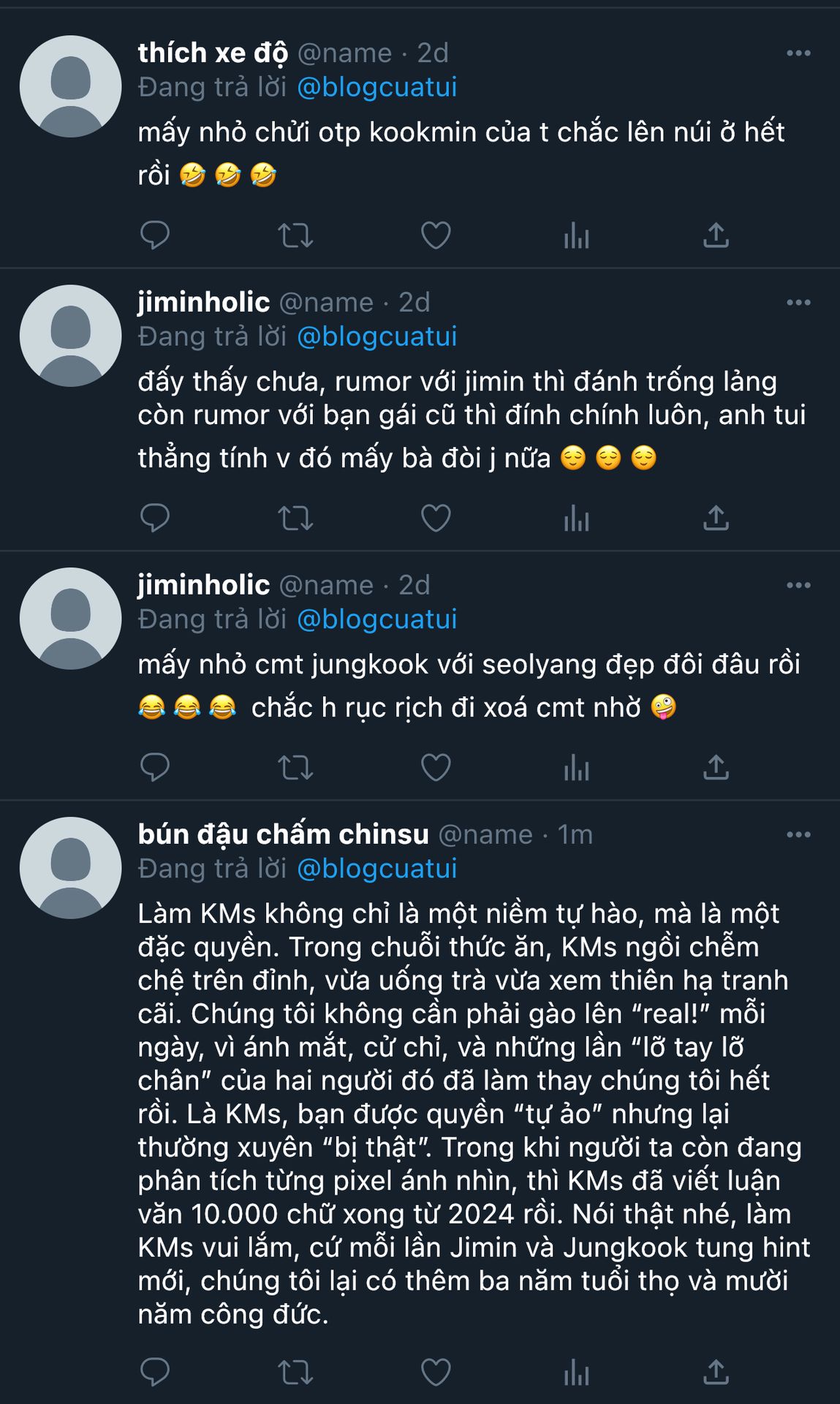Reply to the "thích xe độ" tweet

154,235
